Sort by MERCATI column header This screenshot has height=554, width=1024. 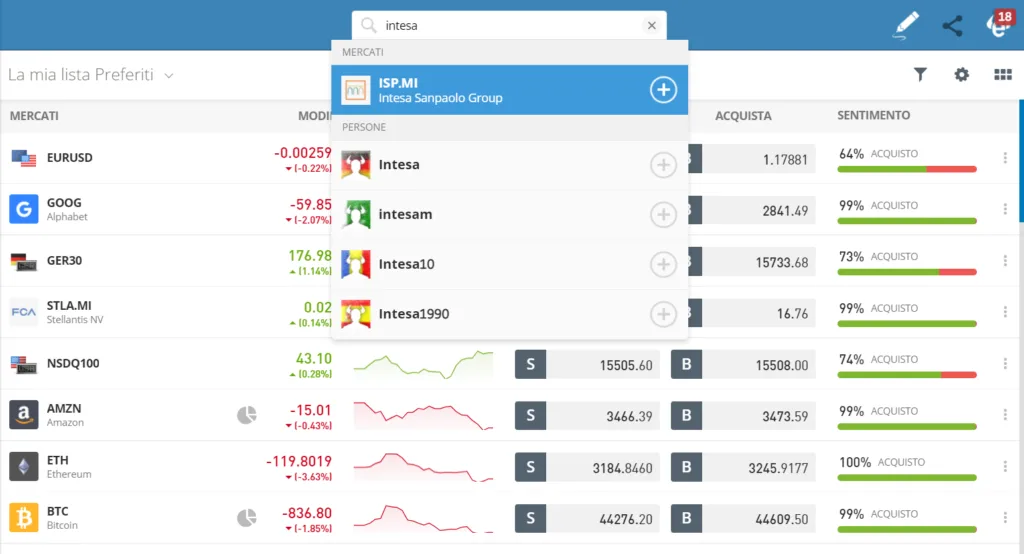click(x=34, y=116)
